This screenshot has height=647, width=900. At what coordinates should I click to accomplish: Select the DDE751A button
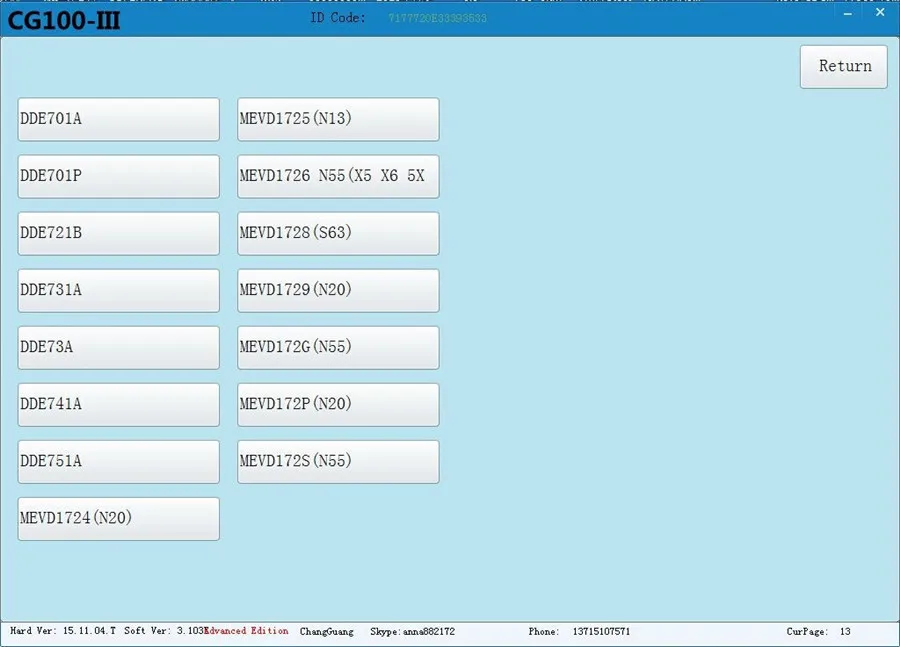119,462
